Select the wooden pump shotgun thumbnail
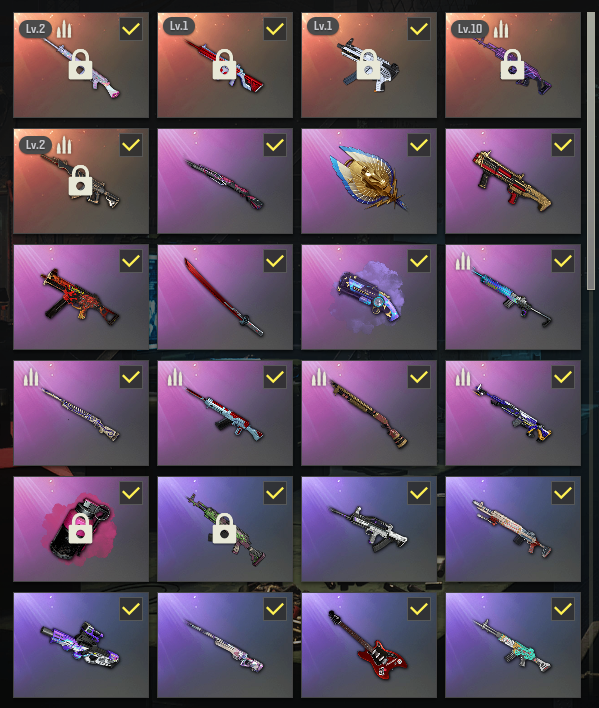 click(369, 413)
